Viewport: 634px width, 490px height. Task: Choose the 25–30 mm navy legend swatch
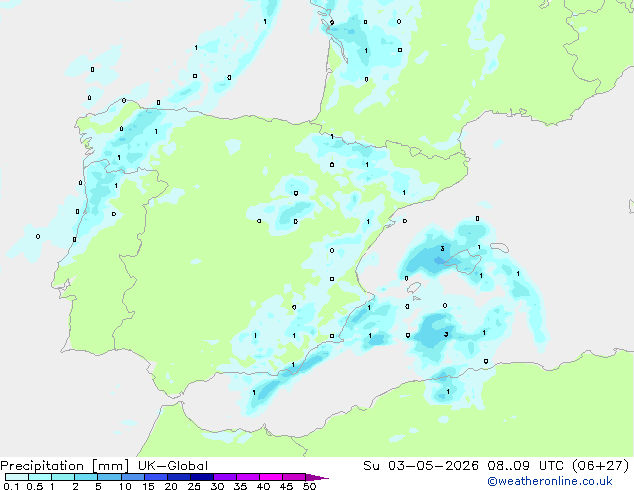[201, 477]
